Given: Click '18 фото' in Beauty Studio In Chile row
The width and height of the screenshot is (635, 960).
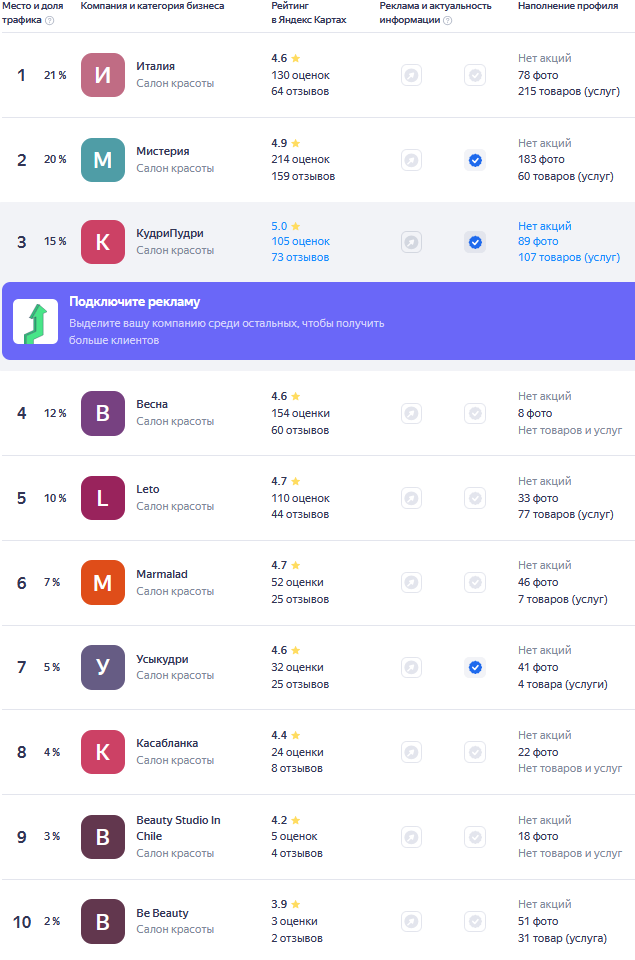Looking at the screenshot, I should click(x=538, y=836).
